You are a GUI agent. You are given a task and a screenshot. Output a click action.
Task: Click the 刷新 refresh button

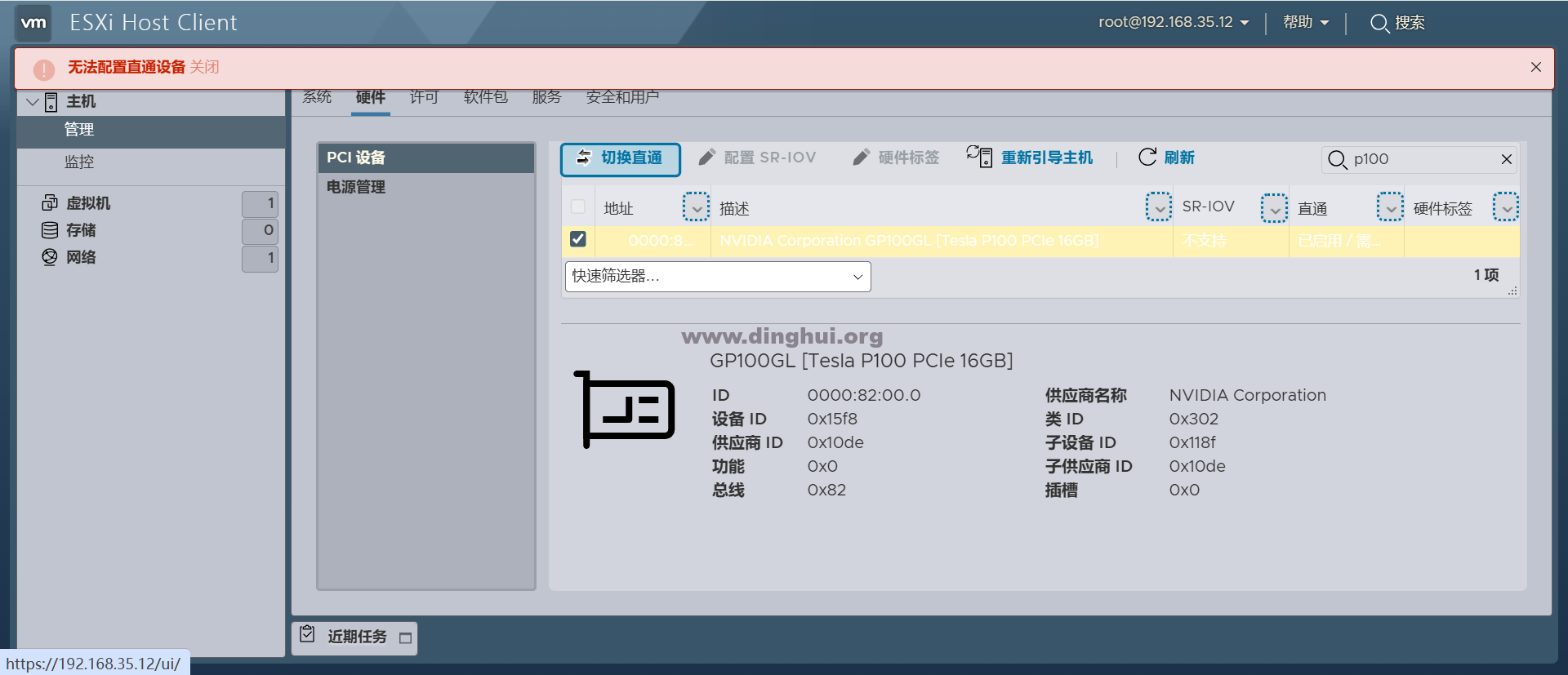point(1167,158)
